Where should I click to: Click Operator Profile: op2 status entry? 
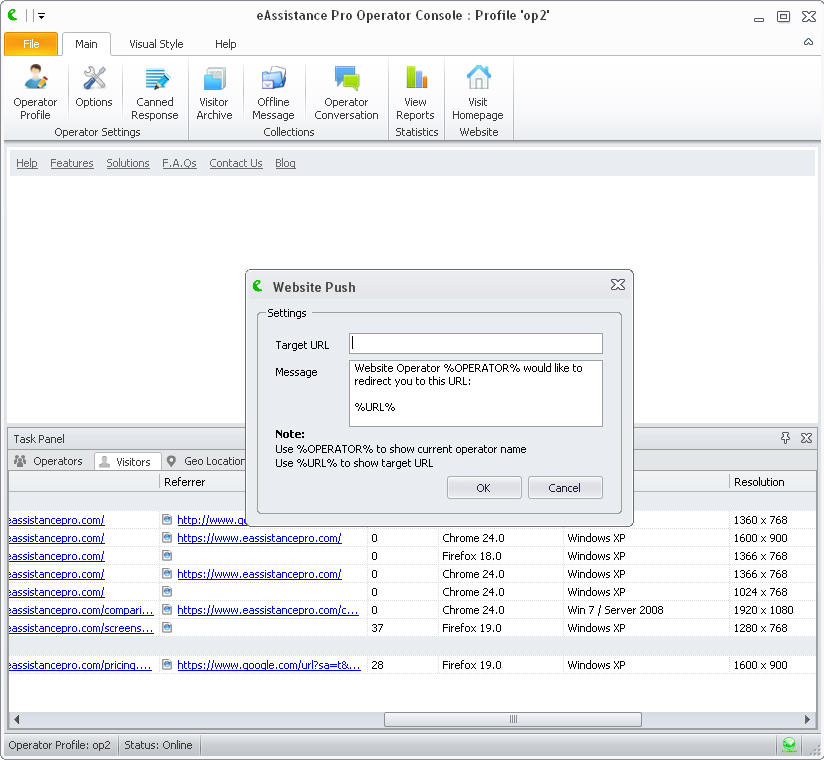coord(59,745)
